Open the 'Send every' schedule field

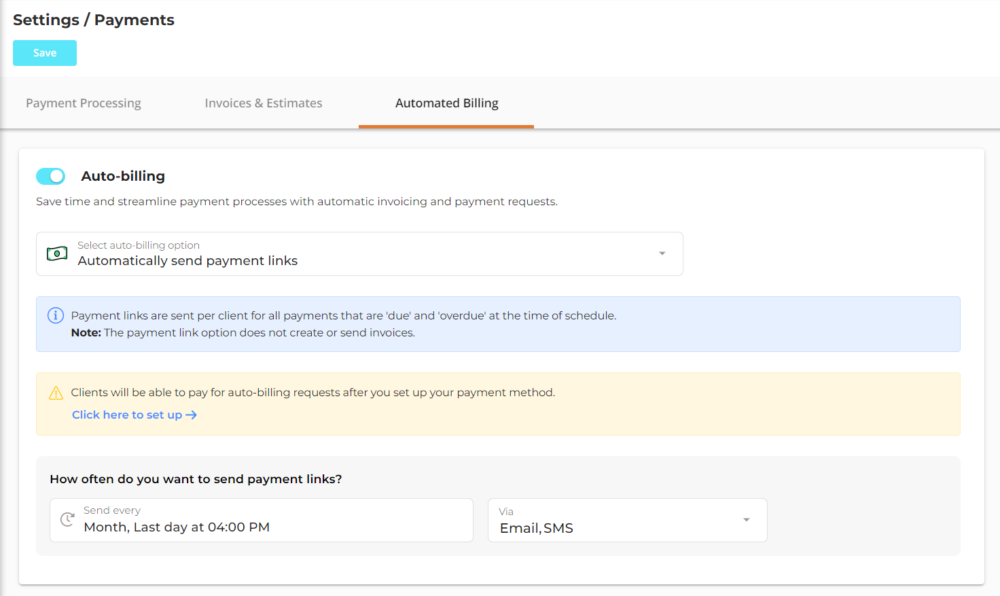click(262, 520)
